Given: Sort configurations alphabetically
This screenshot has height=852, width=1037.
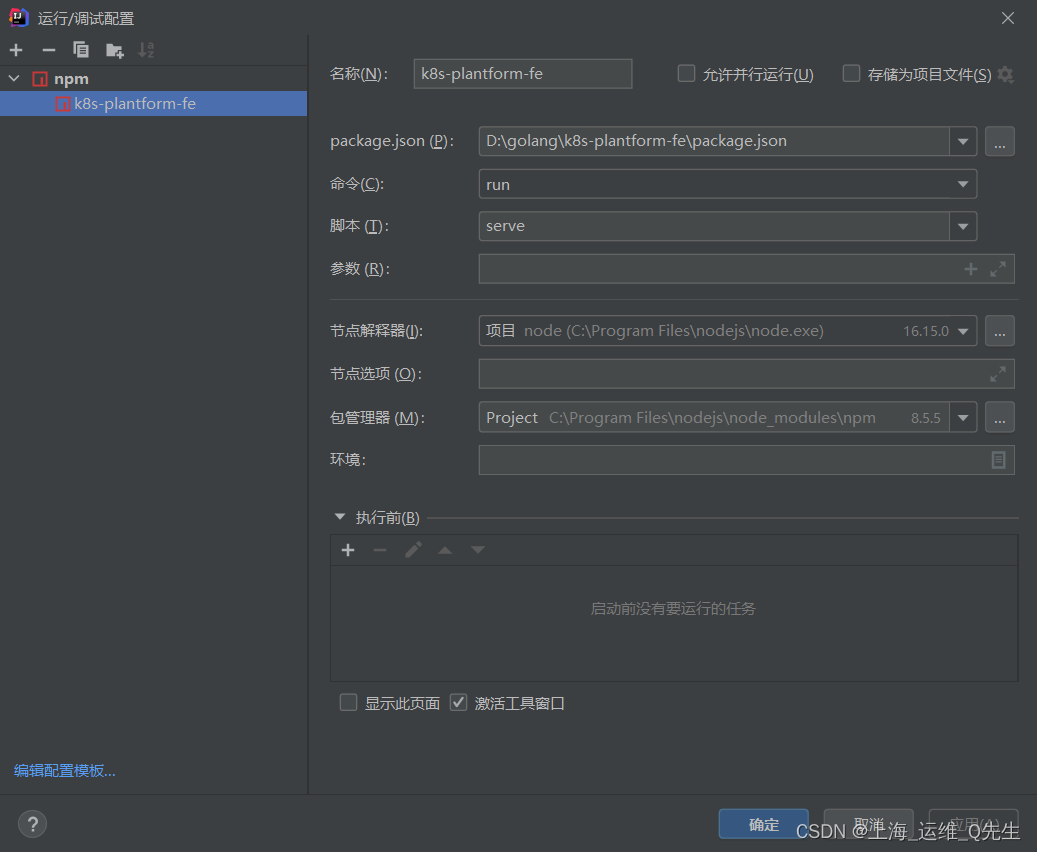Looking at the screenshot, I should pos(146,50).
